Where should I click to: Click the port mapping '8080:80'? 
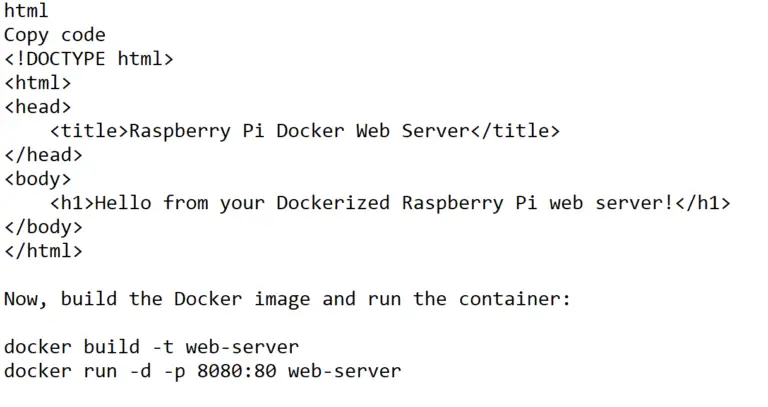237,371
